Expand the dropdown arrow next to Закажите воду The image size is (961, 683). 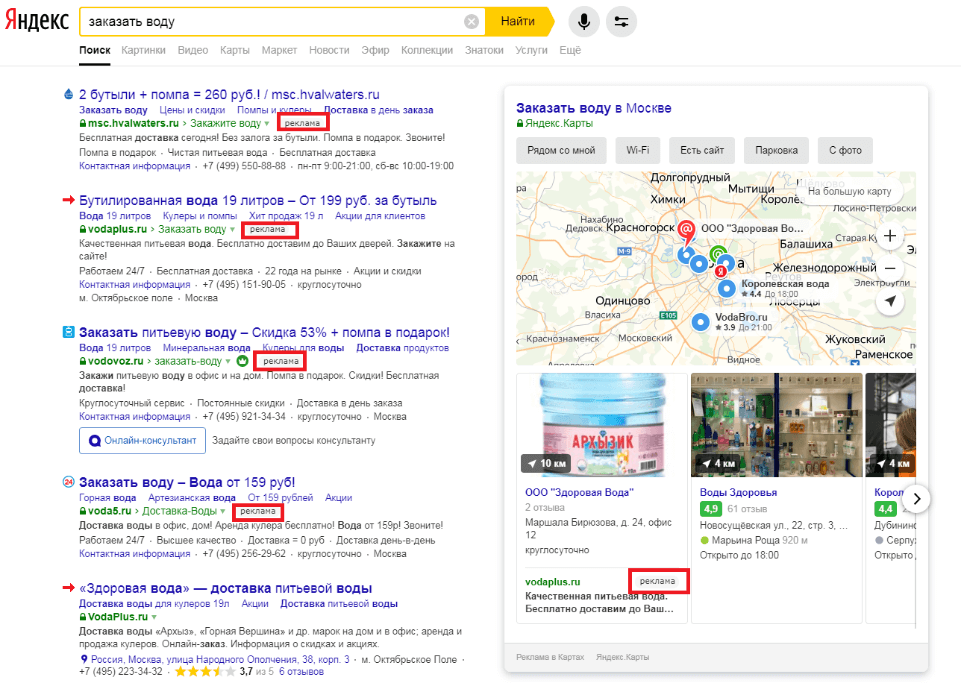pos(267,124)
